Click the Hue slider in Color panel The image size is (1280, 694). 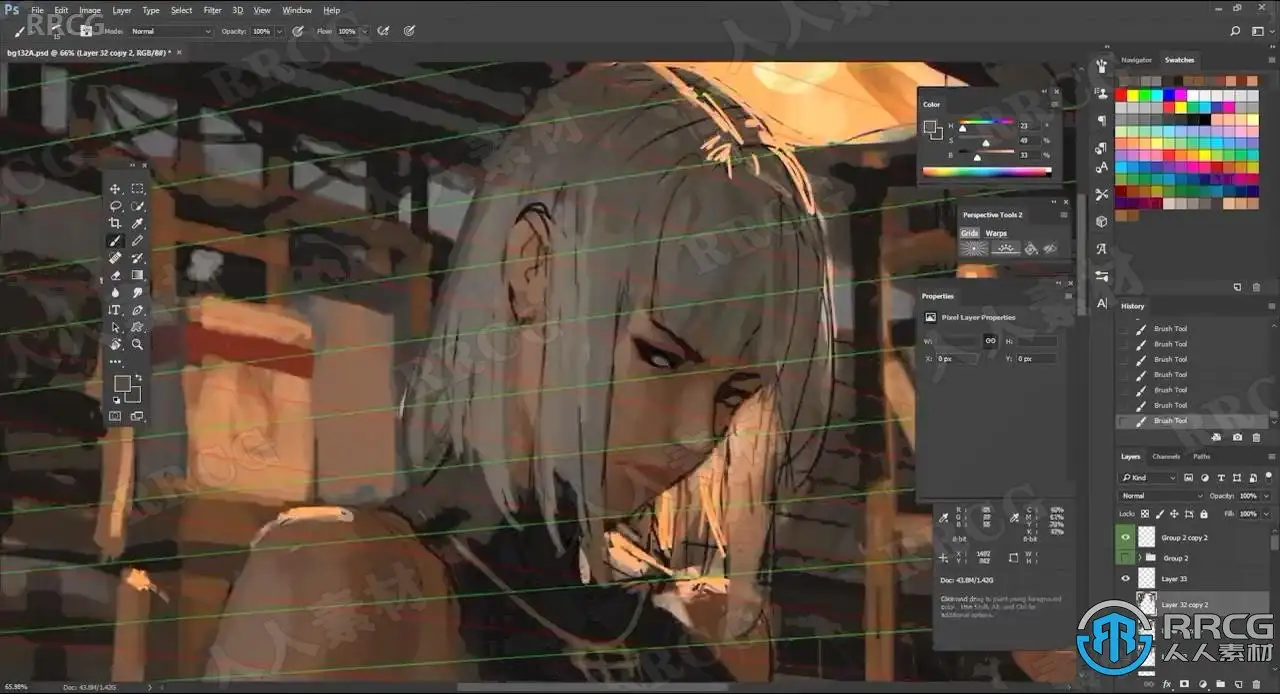pyautogui.click(x=988, y=122)
